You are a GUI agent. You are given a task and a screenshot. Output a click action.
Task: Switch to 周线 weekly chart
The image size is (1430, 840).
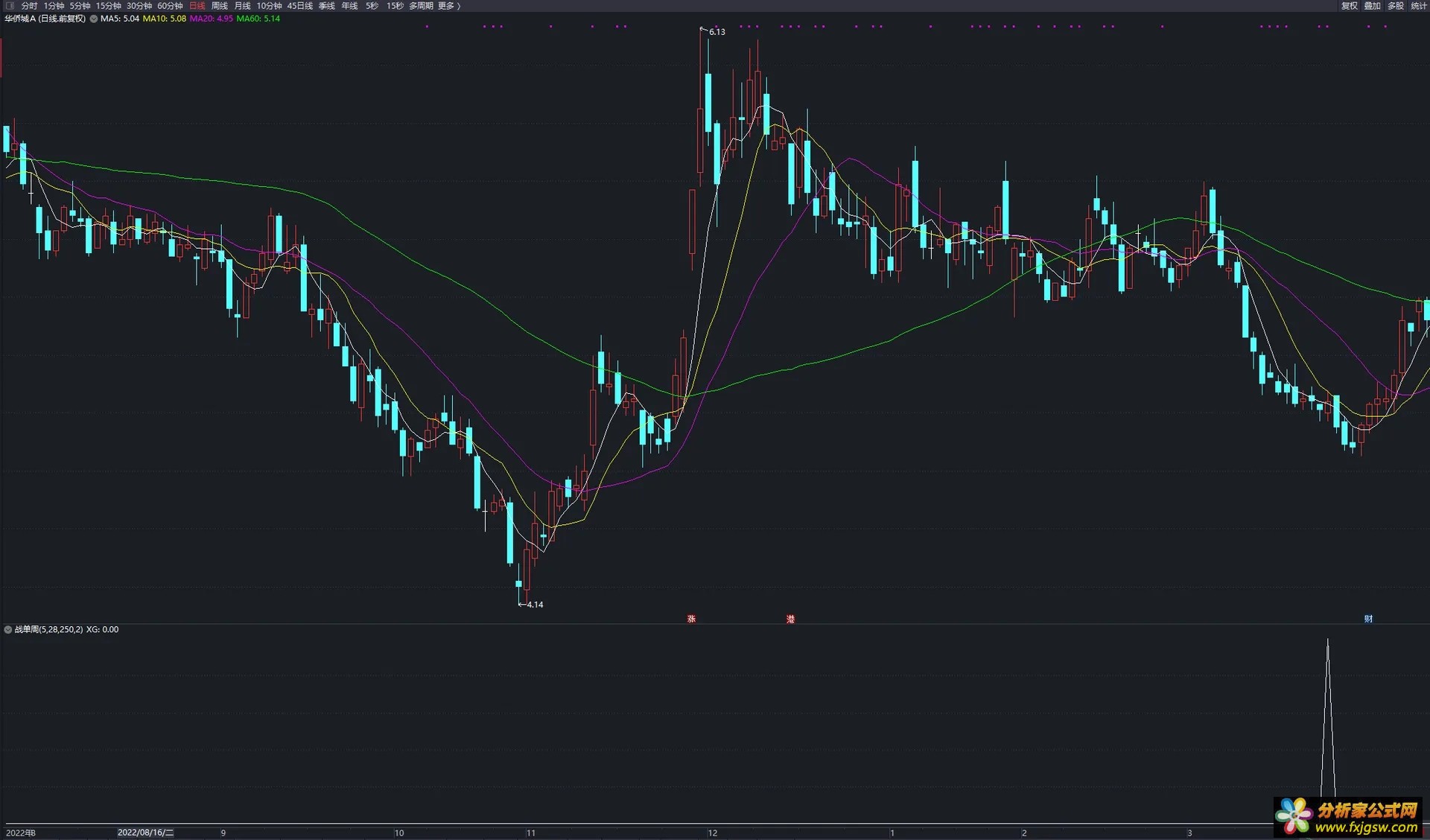[x=220, y=6]
